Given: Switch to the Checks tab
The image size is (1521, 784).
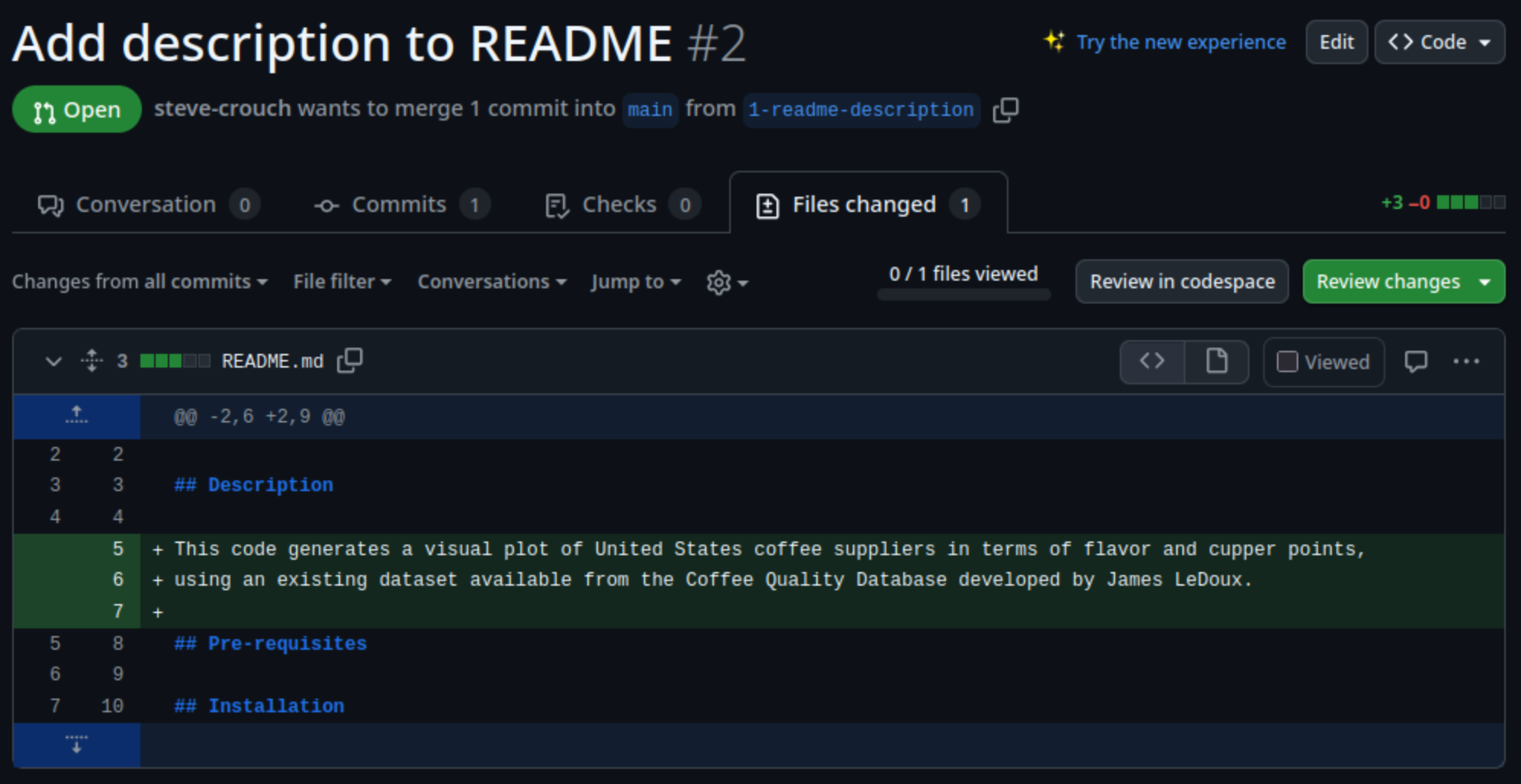Looking at the screenshot, I should point(622,204).
